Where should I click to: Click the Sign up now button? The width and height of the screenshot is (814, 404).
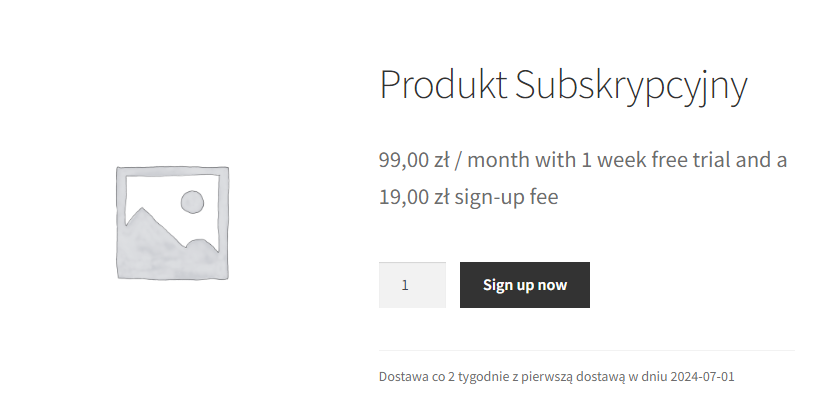(x=524, y=285)
